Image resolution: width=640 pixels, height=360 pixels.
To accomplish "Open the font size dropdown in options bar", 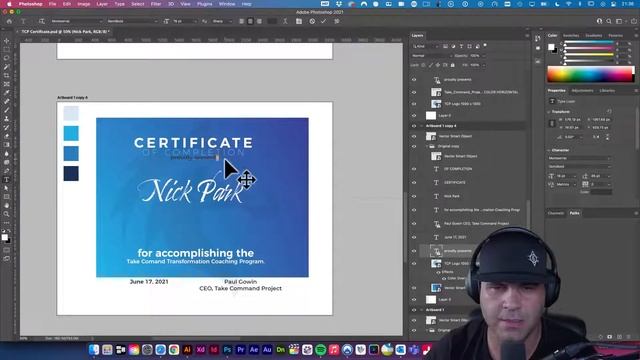I will [x=183, y=21].
